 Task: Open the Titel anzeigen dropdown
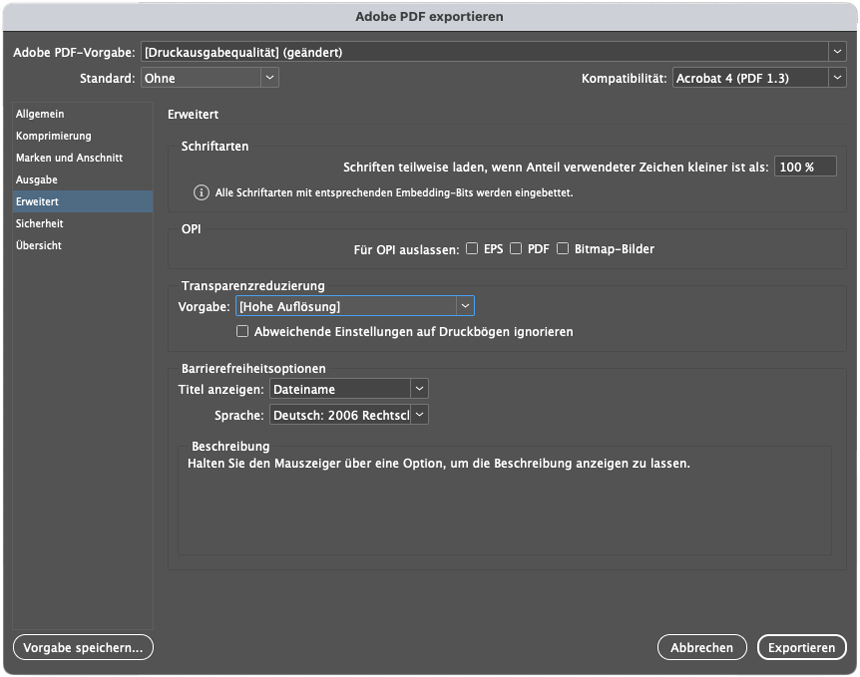point(349,389)
